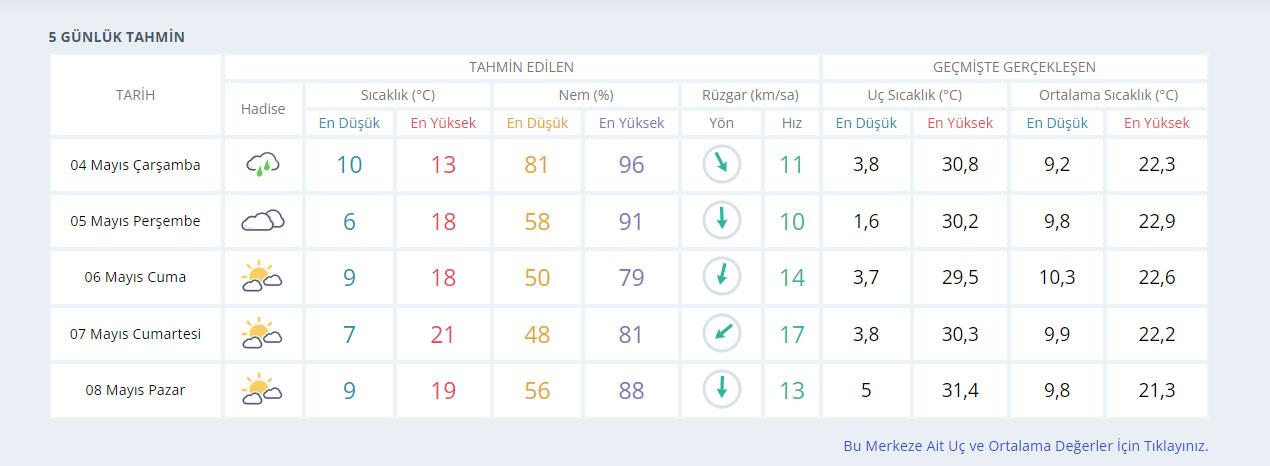Image resolution: width=1270 pixels, height=466 pixels.
Task: Click the 'Nem (%)' header cell
Action: coord(585,95)
